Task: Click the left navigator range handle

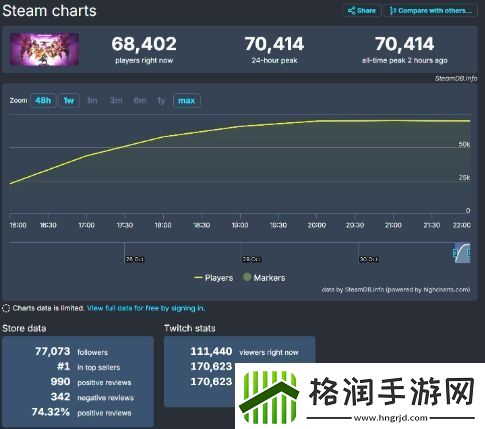Action: tap(455, 253)
